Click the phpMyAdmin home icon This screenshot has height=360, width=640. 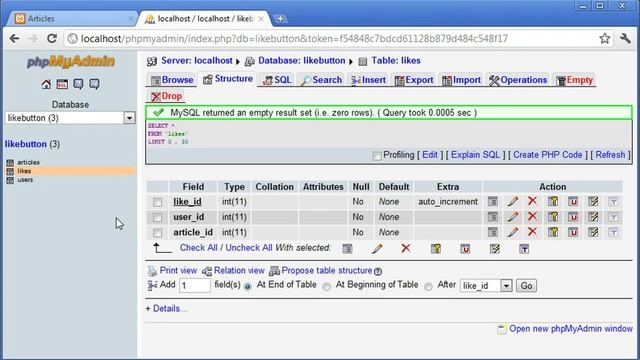[x=46, y=84]
